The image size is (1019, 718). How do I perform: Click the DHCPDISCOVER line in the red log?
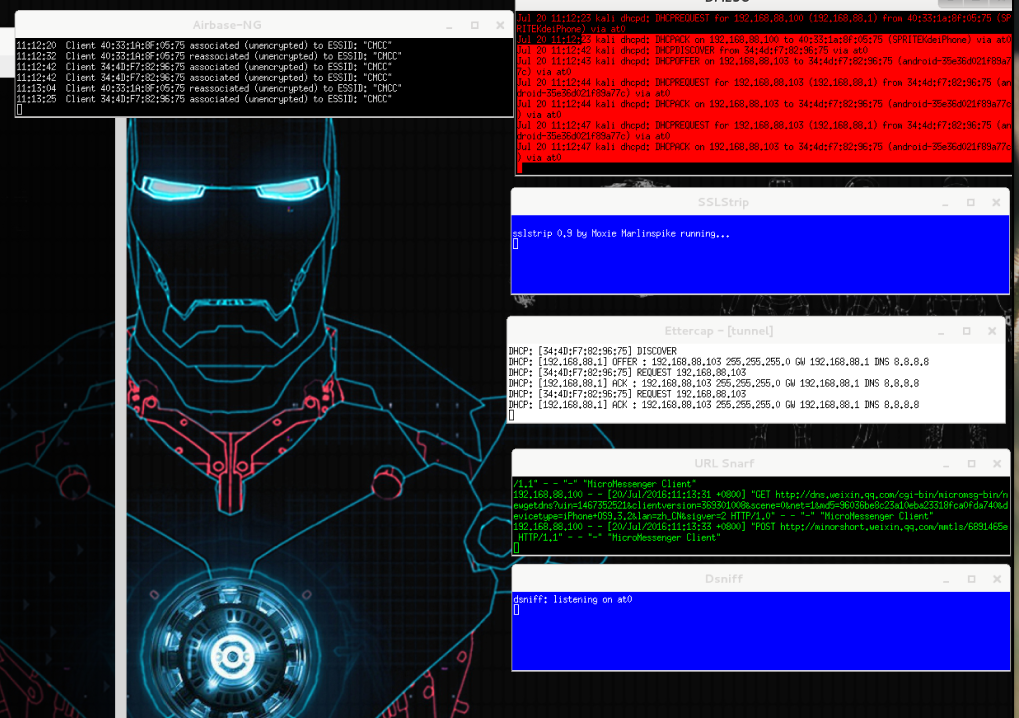tap(693, 51)
